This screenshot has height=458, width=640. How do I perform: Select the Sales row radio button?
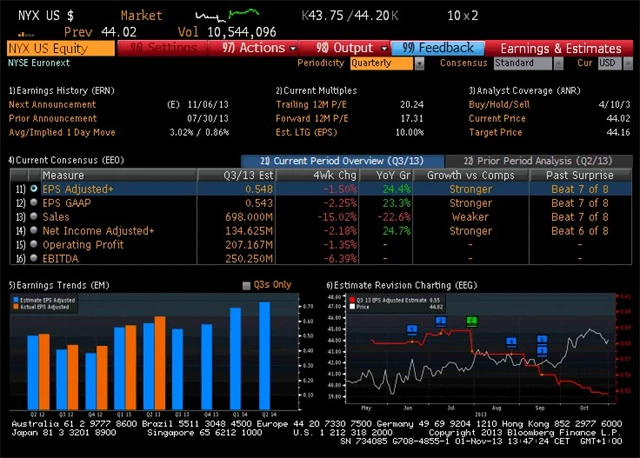click(x=34, y=216)
